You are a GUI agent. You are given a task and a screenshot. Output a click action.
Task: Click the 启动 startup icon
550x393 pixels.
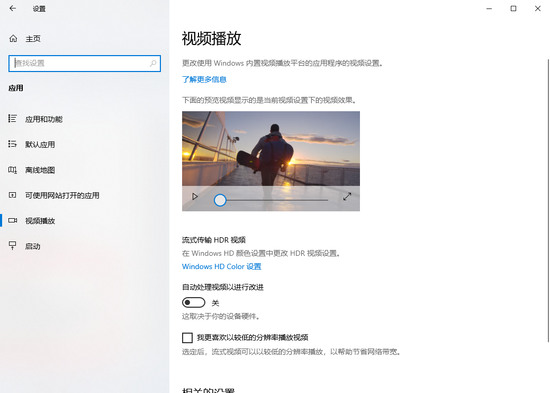coord(13,246)
